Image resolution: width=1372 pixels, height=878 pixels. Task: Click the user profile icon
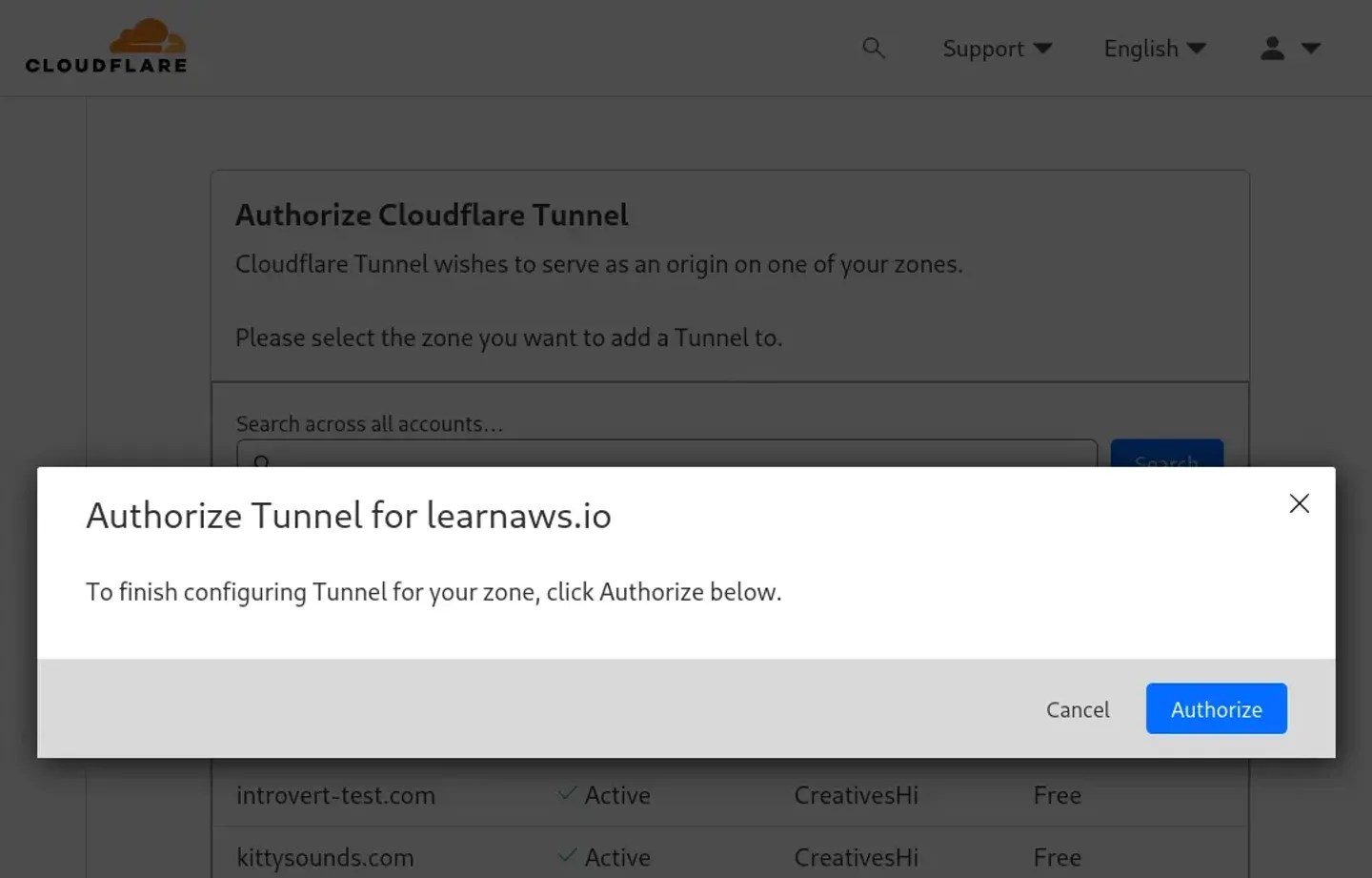point(1272,48)
